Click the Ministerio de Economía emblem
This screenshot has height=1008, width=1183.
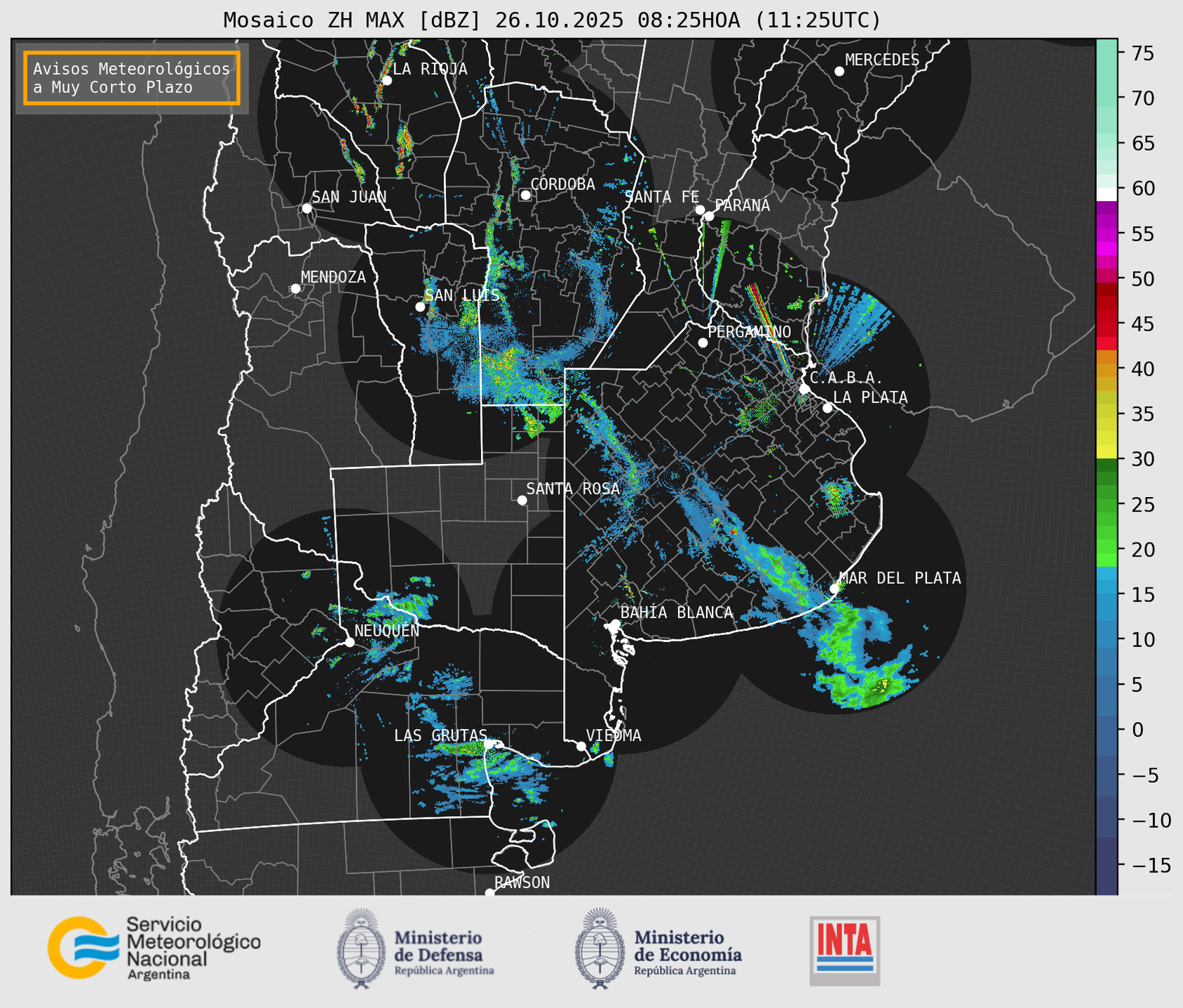(x=600, y=948)
